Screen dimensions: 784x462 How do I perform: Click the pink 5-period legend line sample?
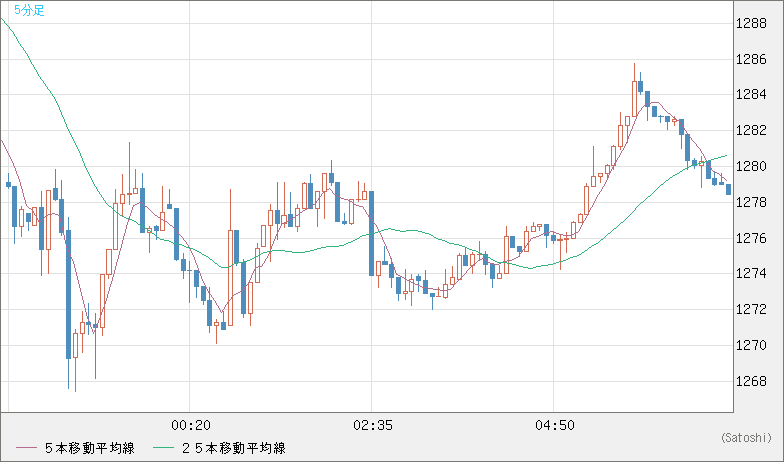pos(26,448)
